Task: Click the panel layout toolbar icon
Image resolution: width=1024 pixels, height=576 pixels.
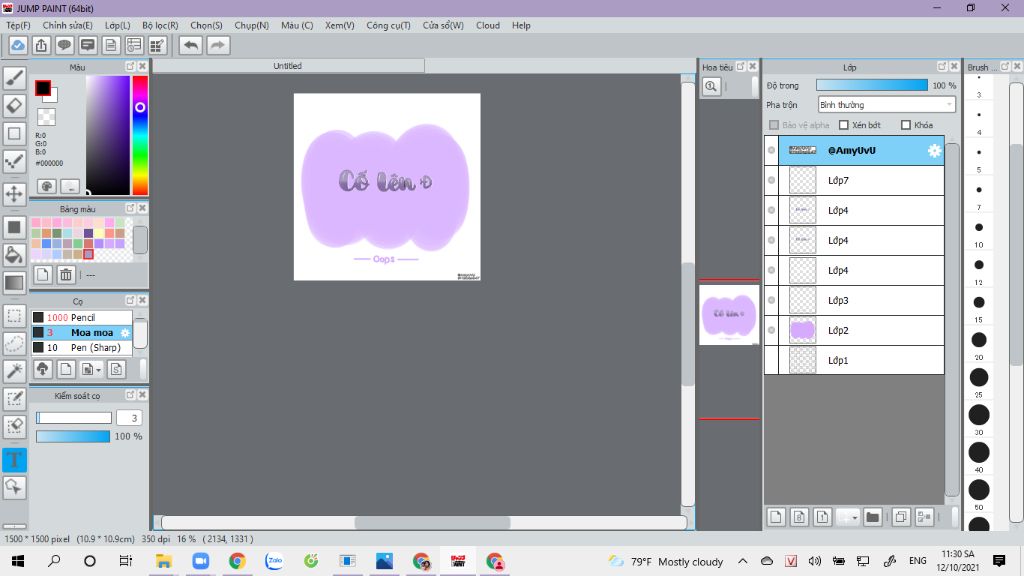Action: pyautogui.click(x=134, y=45)
